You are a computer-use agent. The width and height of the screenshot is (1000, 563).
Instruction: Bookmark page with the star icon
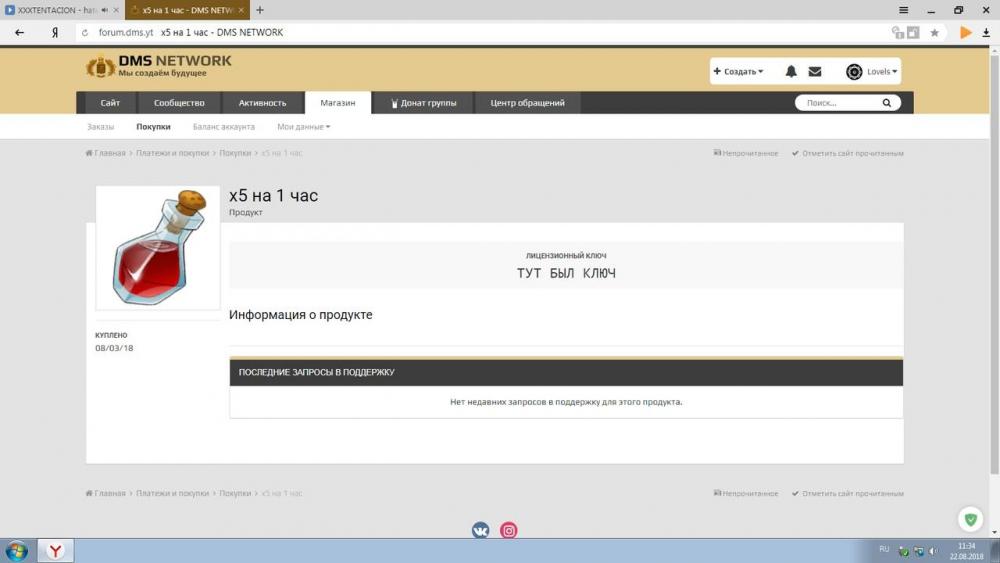935,33
